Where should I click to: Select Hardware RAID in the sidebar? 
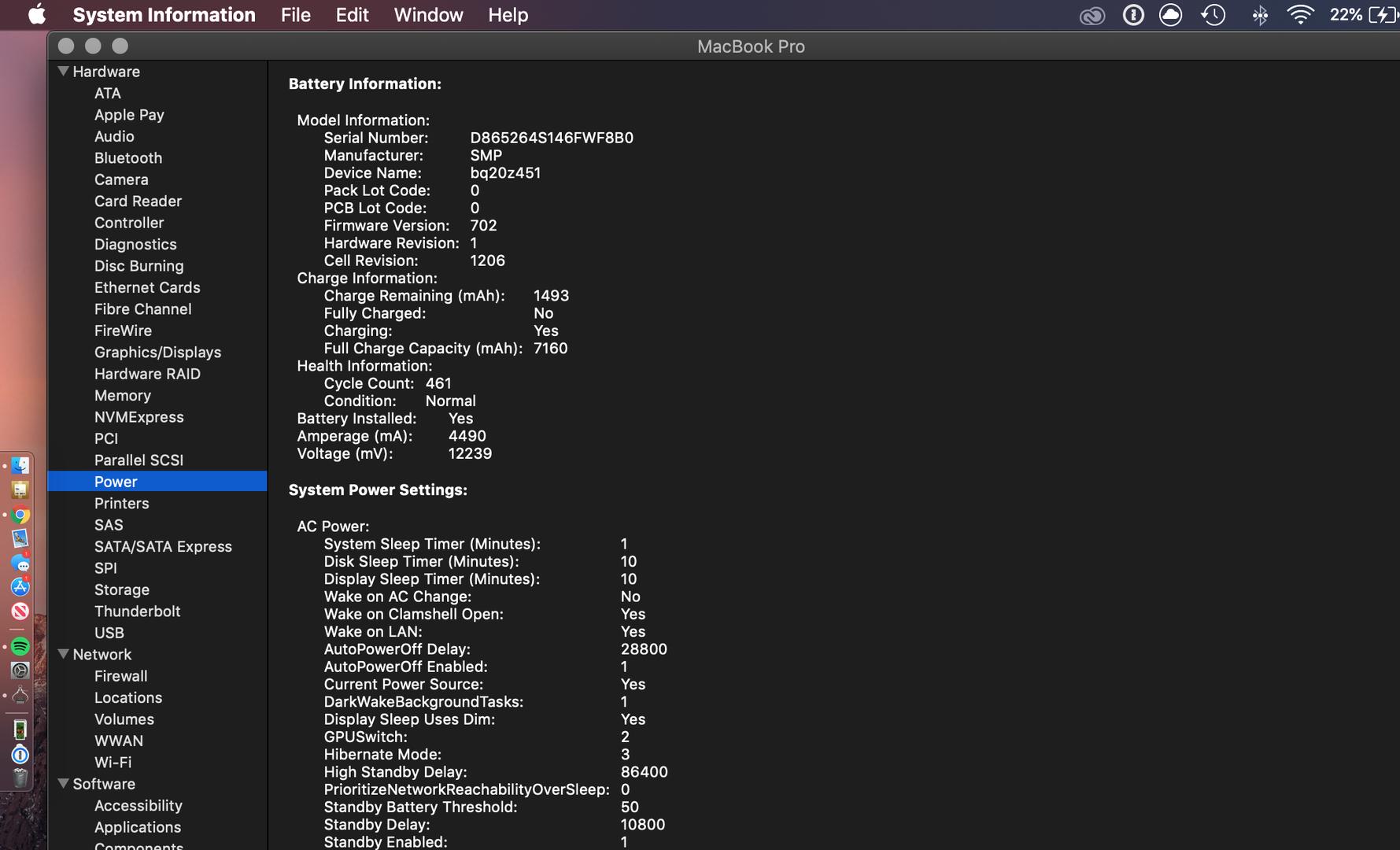(147, 374)
